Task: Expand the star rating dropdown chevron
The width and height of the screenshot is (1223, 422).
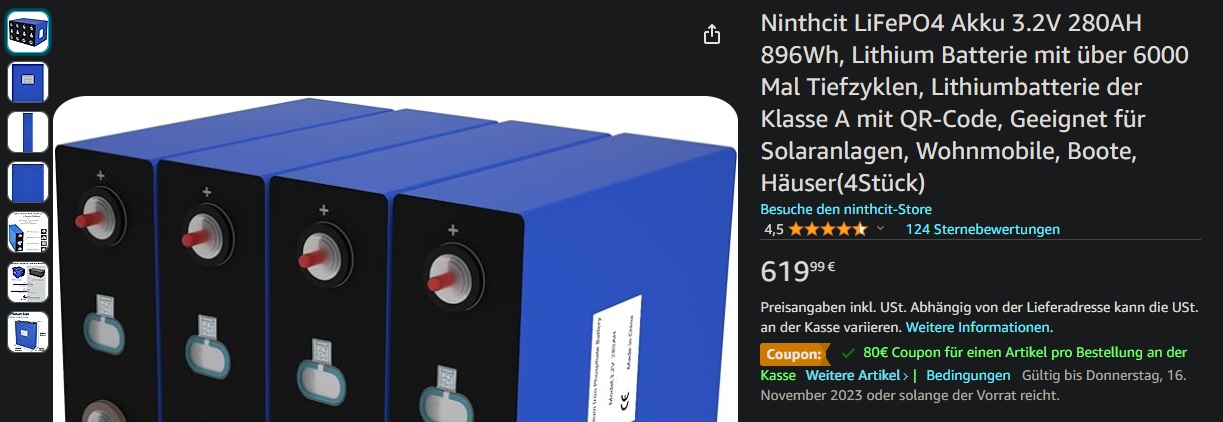Action: [880, 229]
